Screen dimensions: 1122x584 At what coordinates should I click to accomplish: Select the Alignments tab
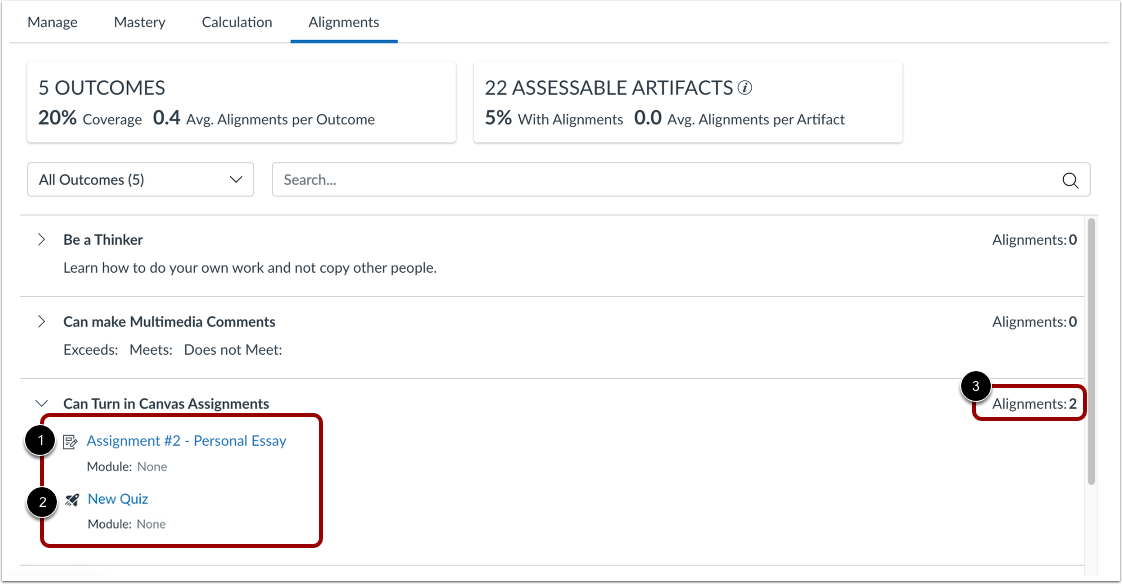pos(343,22)
